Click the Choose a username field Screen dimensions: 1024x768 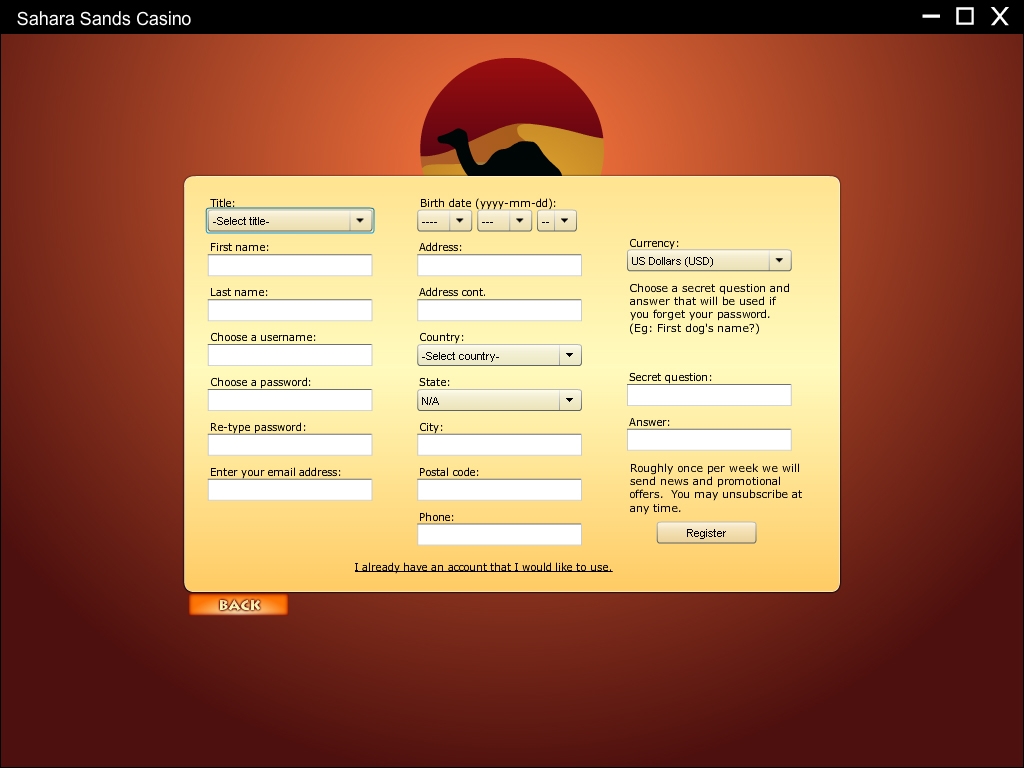point(290,355)
